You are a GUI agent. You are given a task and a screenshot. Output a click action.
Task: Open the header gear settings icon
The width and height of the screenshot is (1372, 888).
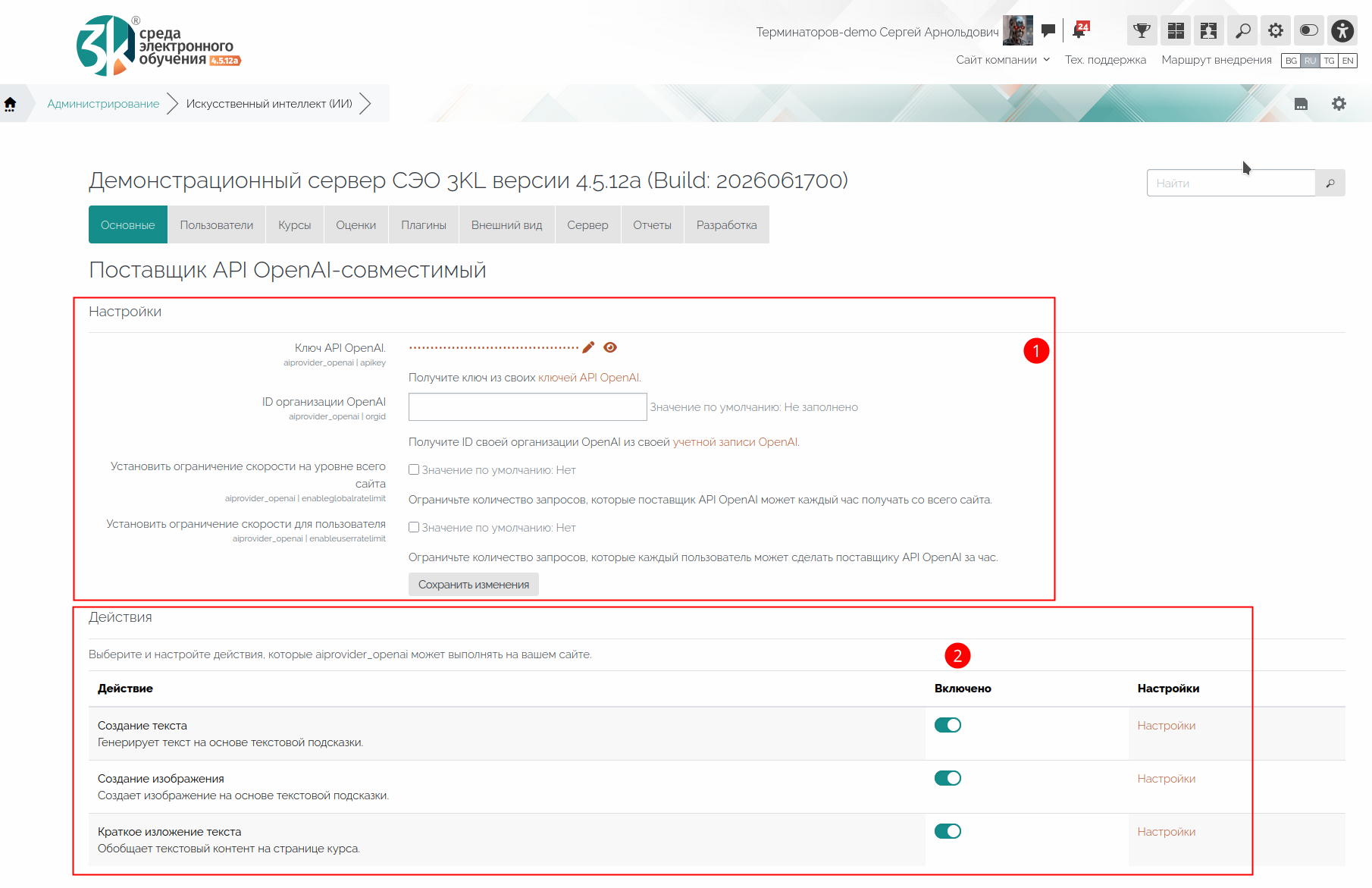1276,30
